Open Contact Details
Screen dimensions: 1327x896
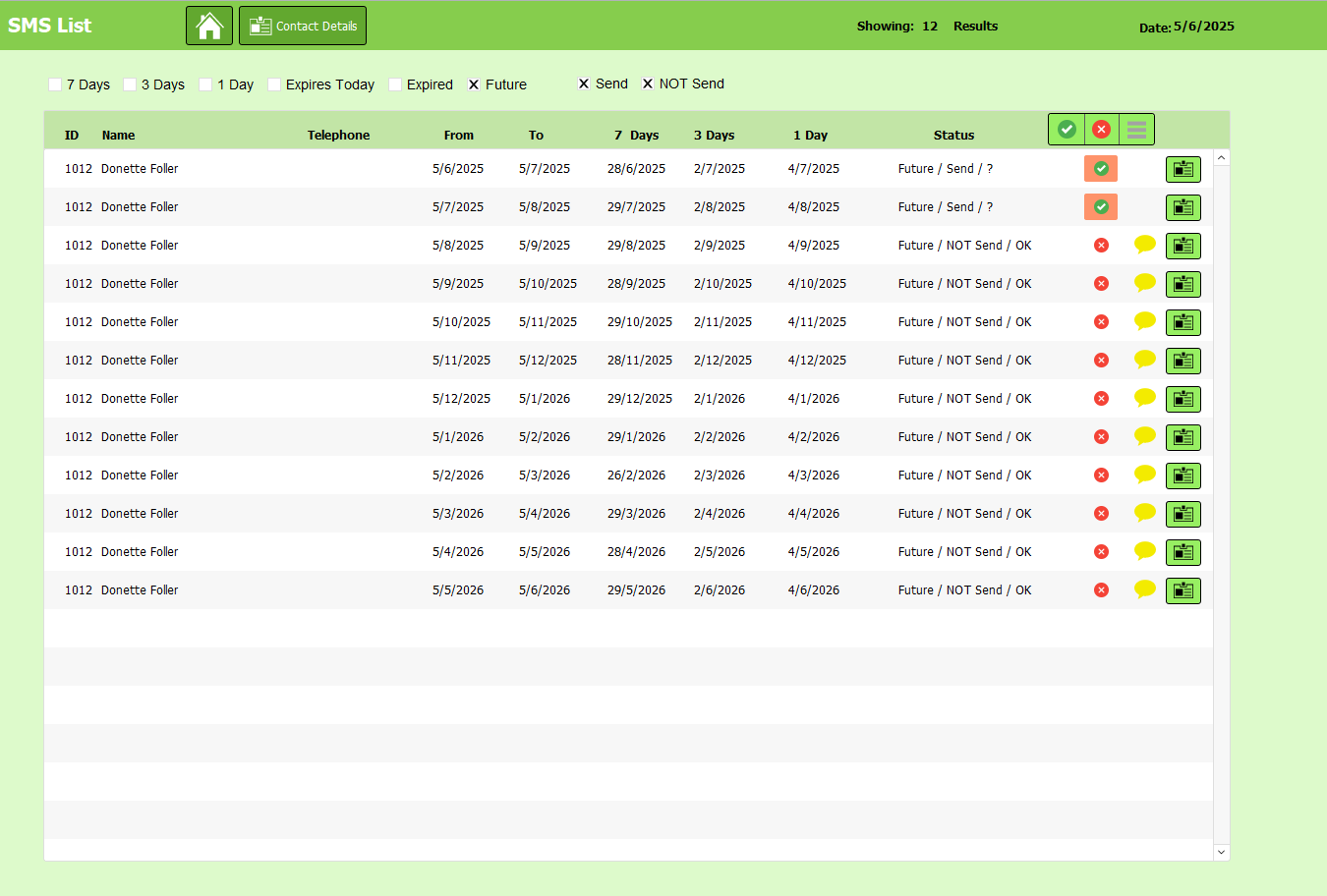(303, 26)
